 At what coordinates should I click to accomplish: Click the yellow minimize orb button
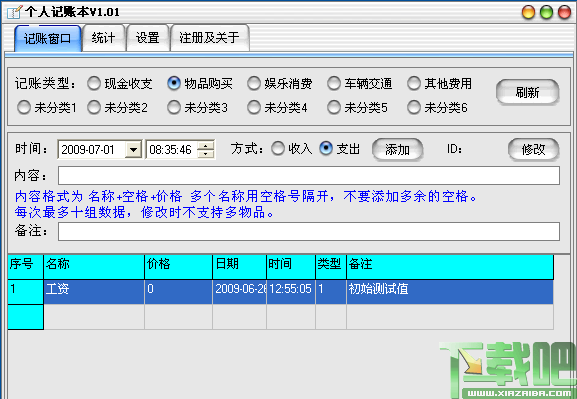(528, 12)
